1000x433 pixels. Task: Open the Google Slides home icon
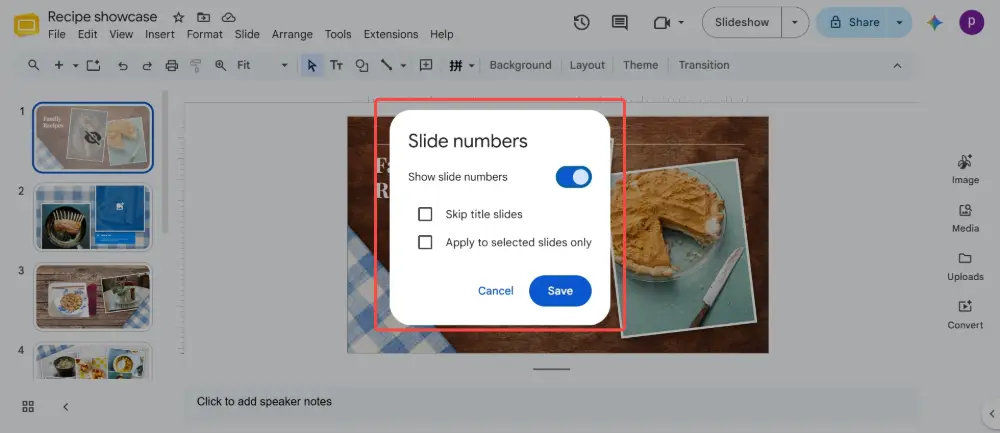[x=27, y=25]
